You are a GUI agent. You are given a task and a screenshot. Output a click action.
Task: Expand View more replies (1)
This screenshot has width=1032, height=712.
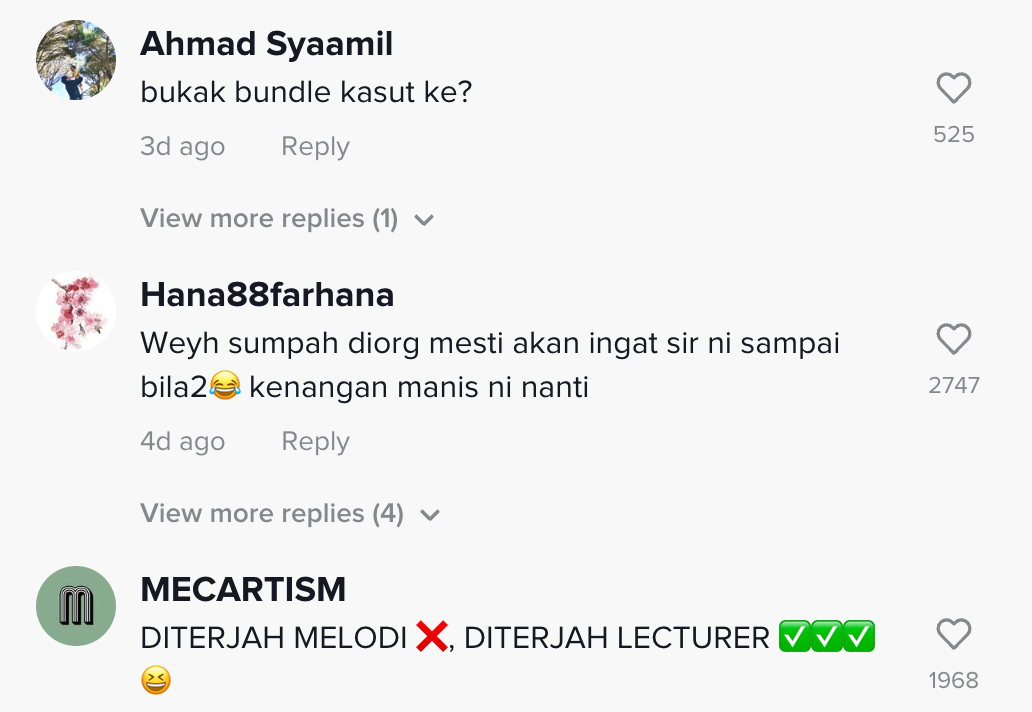pyautogui.click(x=269, y=219)
